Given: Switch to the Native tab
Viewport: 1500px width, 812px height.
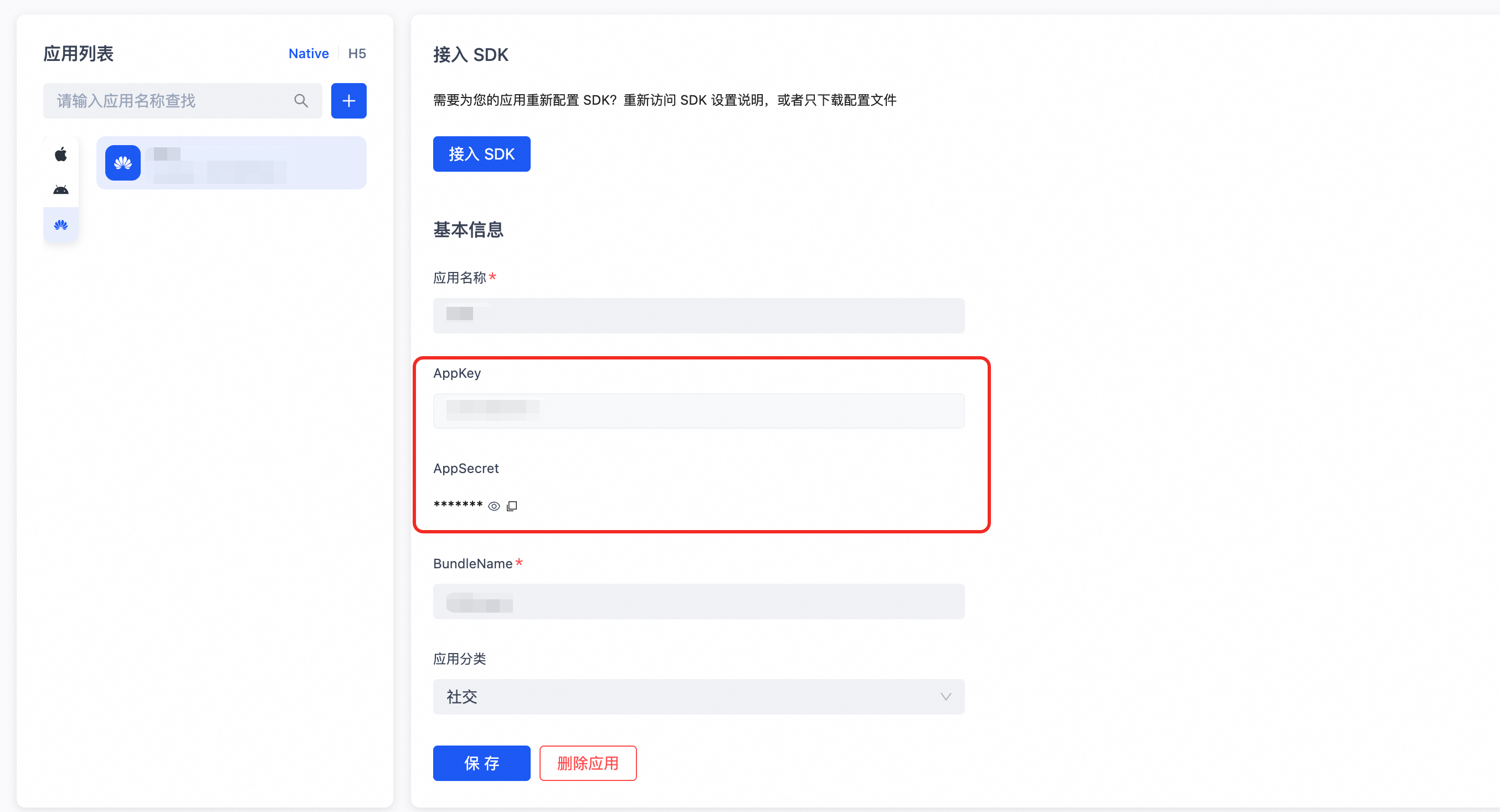Looking at the screenshot, I should tap(309, 54).
